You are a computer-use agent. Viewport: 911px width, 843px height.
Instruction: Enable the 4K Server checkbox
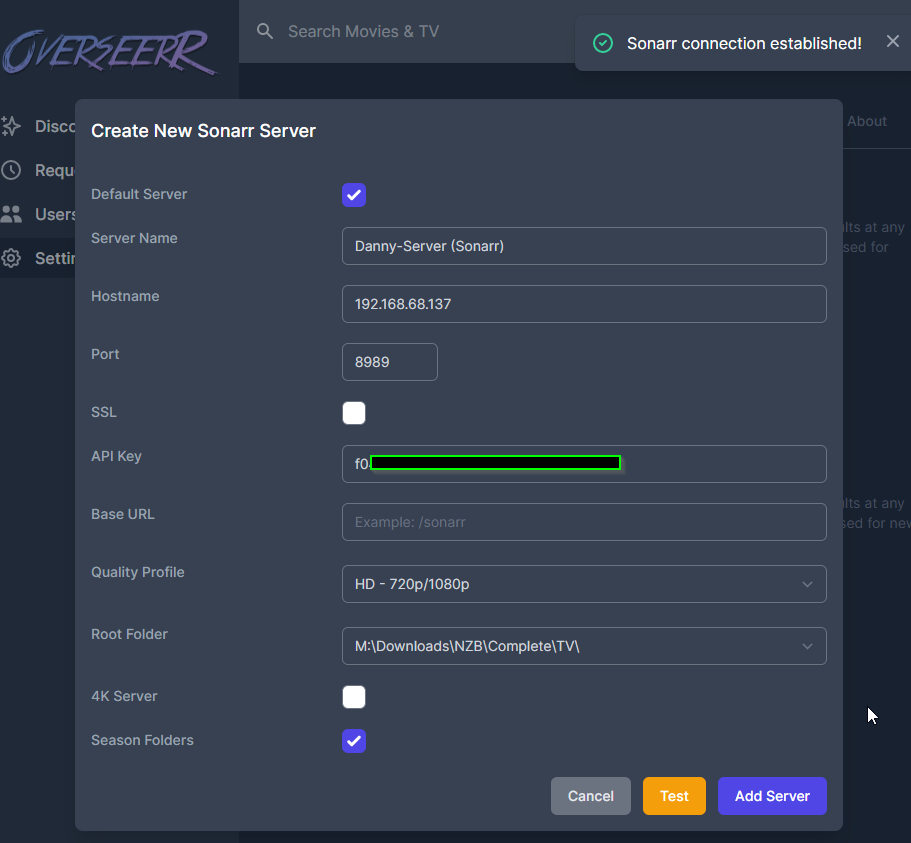click(354, 697)
